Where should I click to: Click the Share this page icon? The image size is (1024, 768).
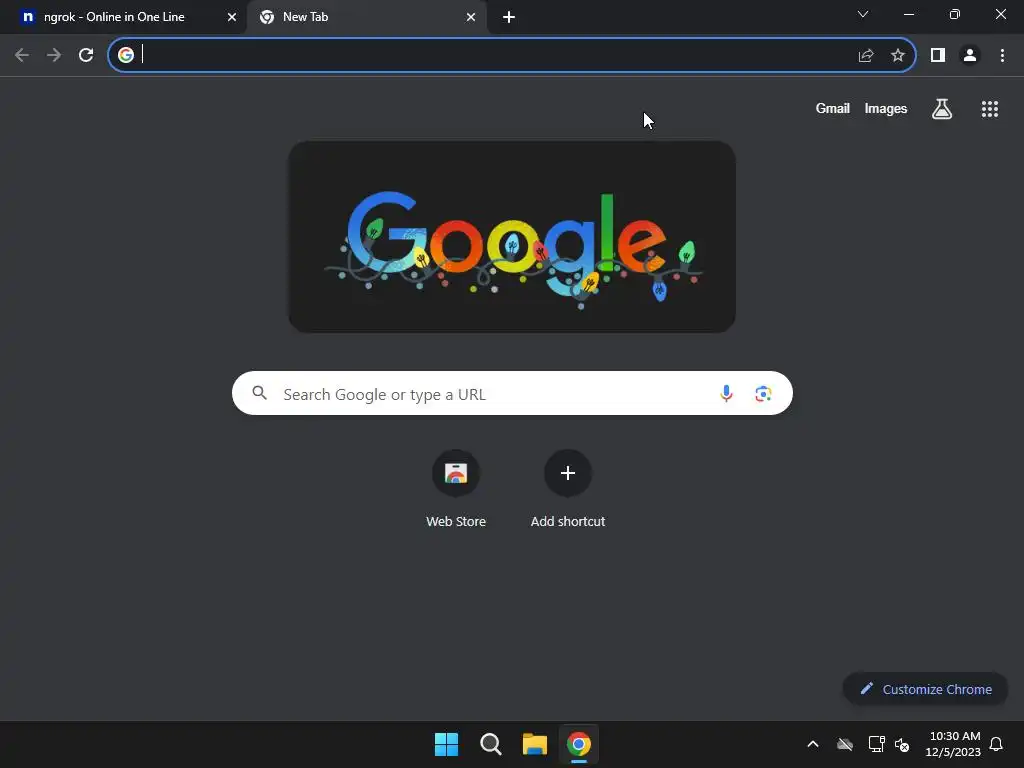(x=866, y=56)
